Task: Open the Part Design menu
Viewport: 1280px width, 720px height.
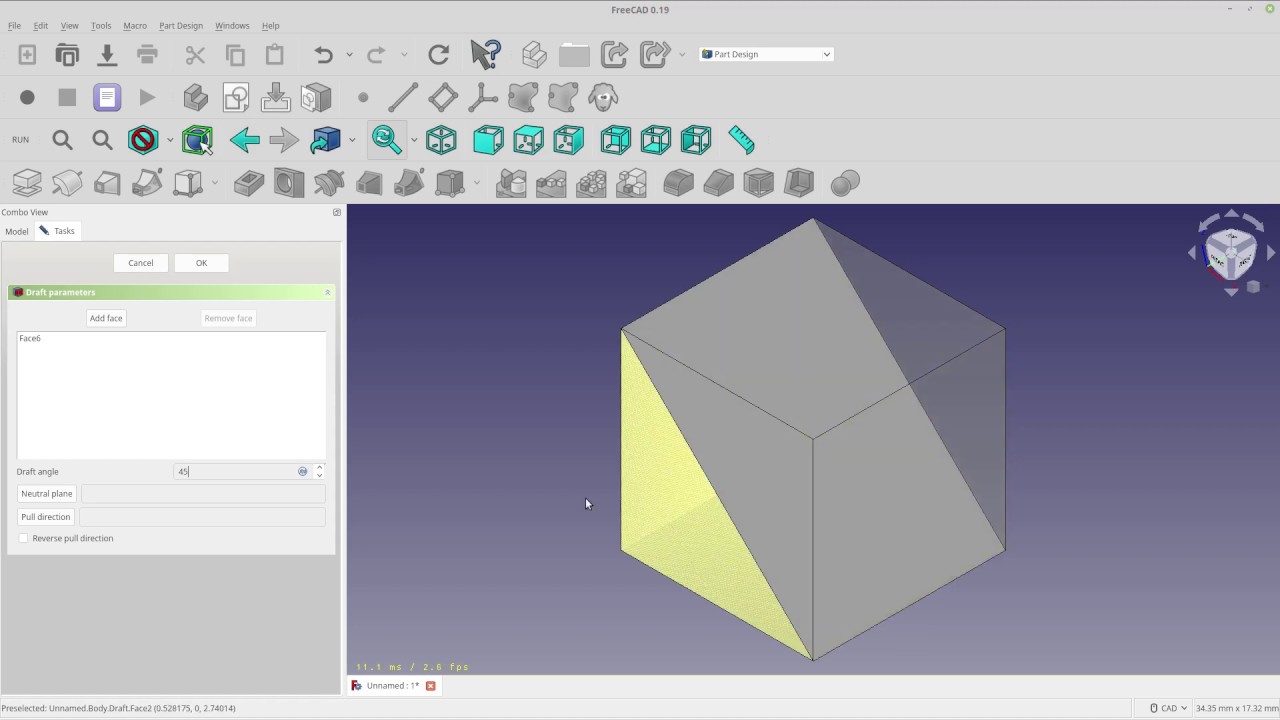Action: pyautogui.click(x=181, y=25)
